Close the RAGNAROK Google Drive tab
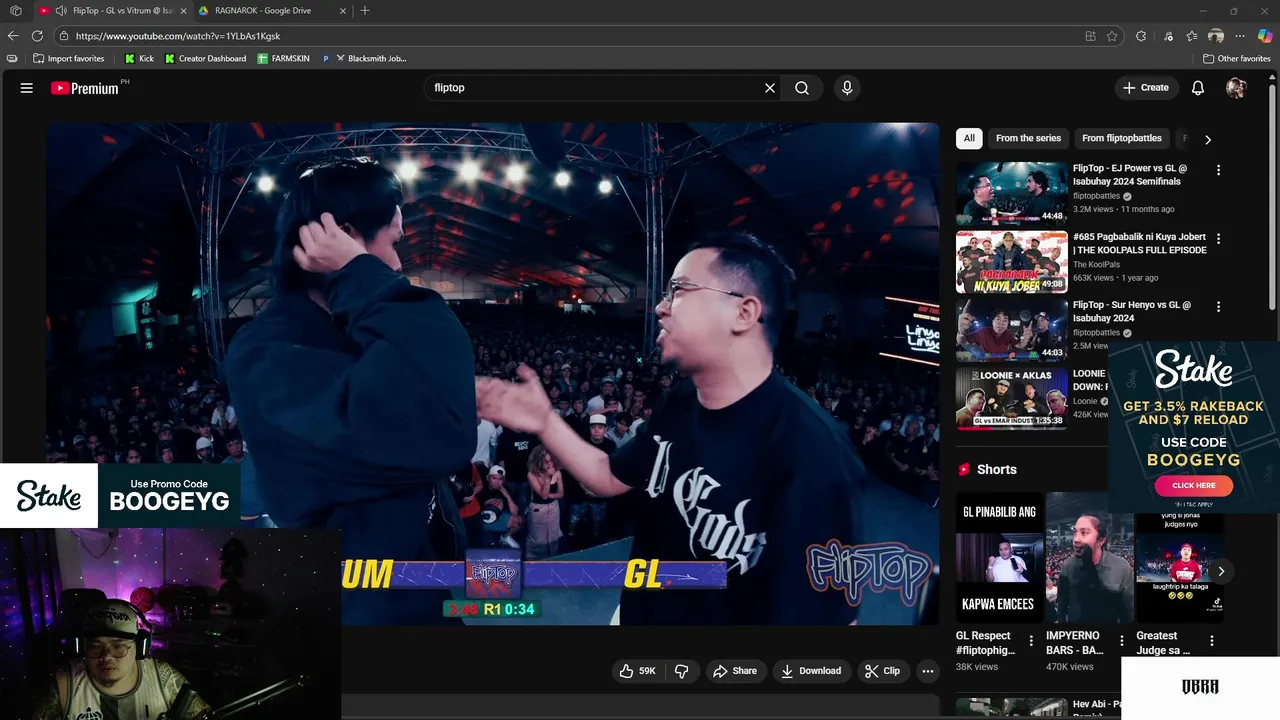 pyautogui.click(x=343, y=11)
